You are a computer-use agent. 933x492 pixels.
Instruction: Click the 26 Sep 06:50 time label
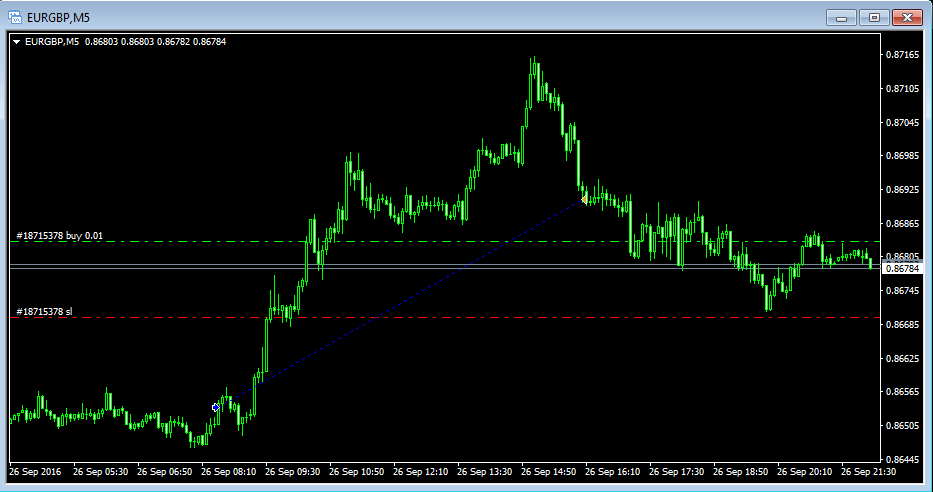coord(164,472)
